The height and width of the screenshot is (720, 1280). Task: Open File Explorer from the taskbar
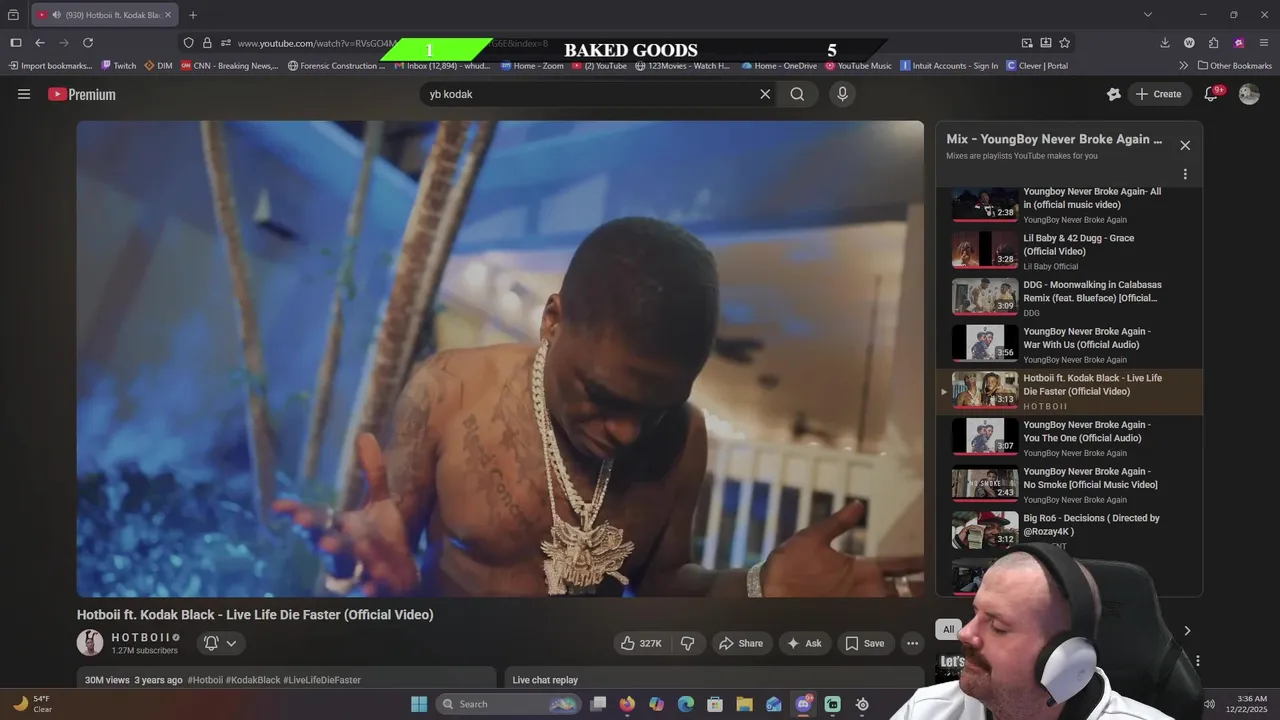[x=744, y=704]
